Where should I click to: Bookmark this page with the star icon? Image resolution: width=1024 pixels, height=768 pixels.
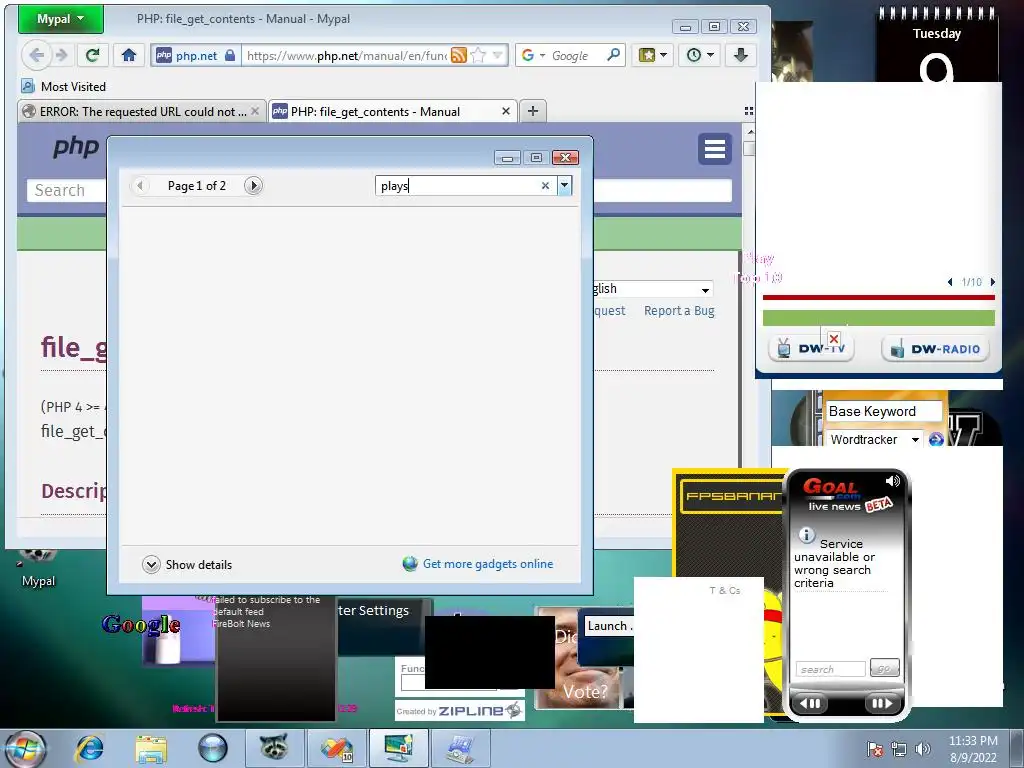(478, 56)
